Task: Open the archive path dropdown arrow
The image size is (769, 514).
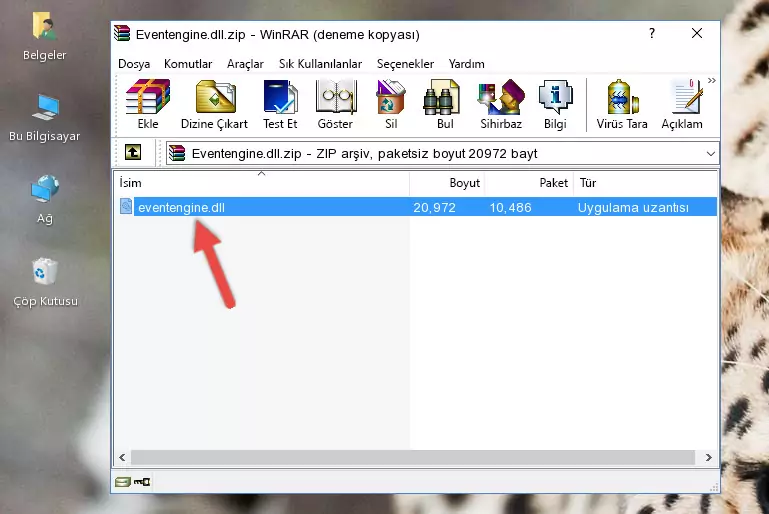Action: click(710, 154)
